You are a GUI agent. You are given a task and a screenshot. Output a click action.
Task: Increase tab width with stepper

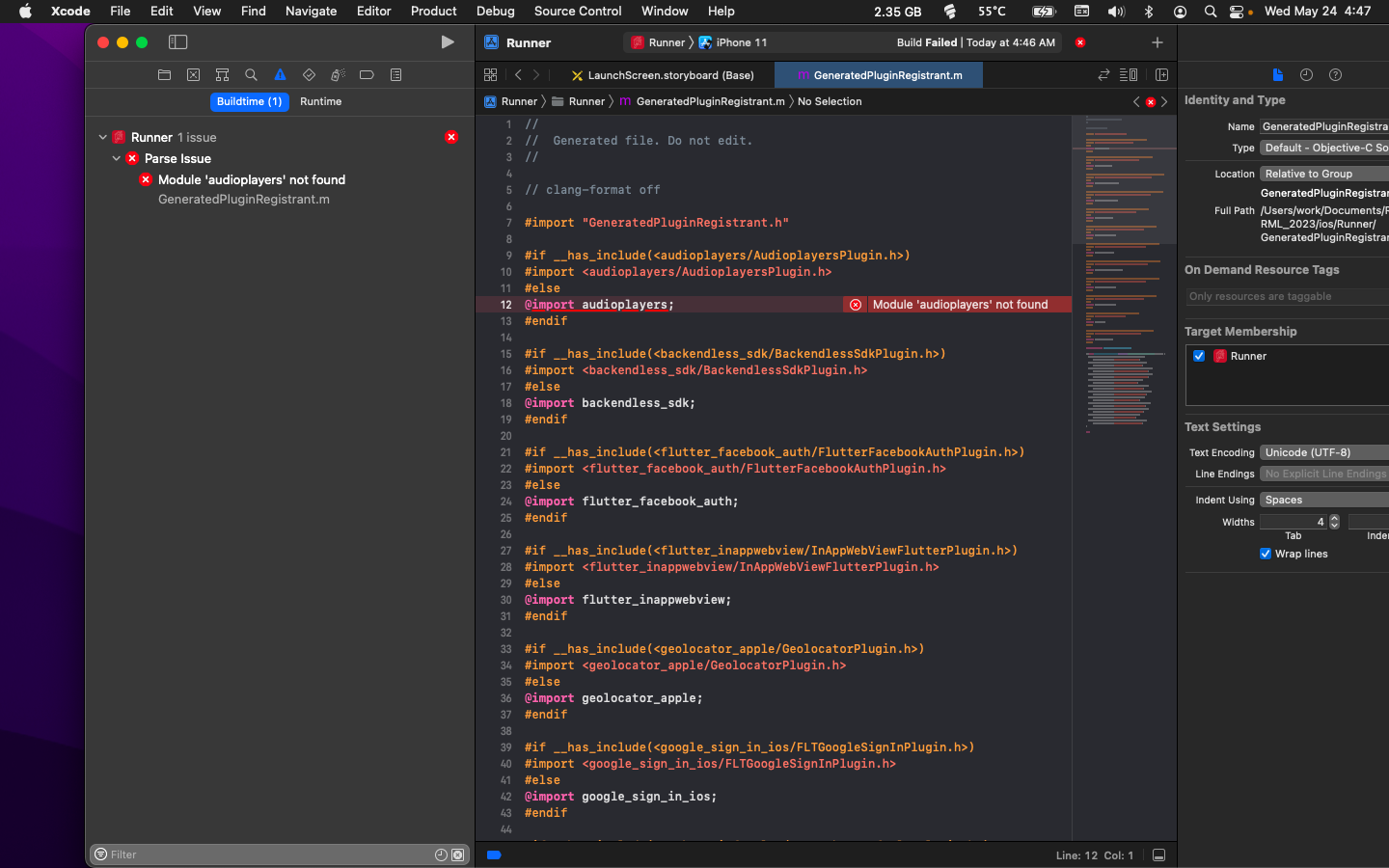point(1334,518)
